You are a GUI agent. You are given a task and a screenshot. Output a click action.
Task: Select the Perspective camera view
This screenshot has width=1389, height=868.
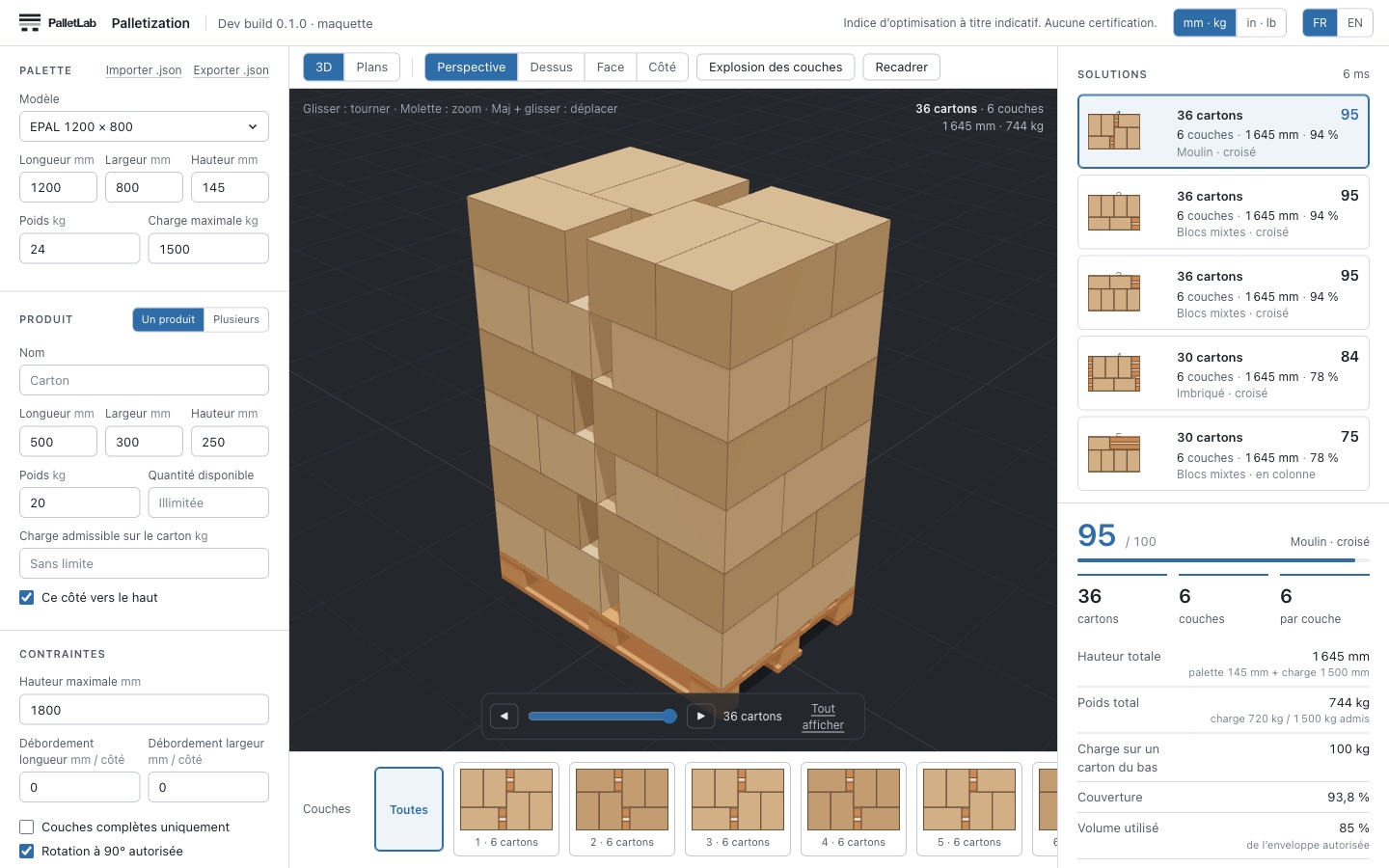[x=471, y=68]
